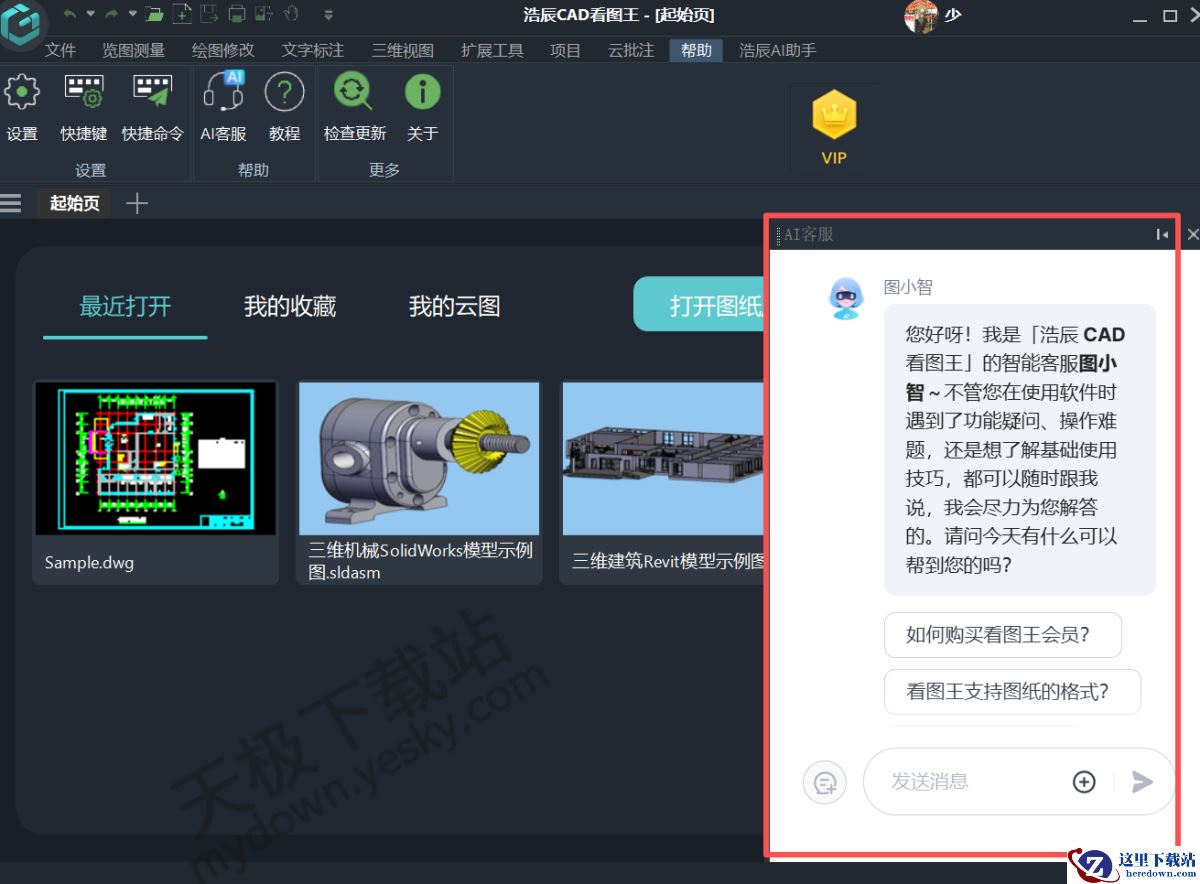Start a new conversation via chat bubble icon

tap(824, 782)
